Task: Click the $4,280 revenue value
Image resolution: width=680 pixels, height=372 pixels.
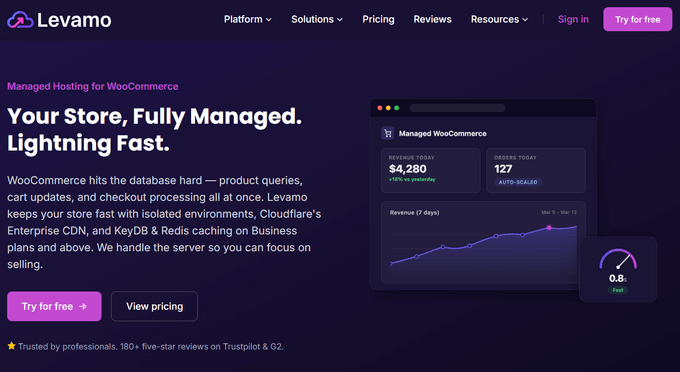Action: point(408,169)
